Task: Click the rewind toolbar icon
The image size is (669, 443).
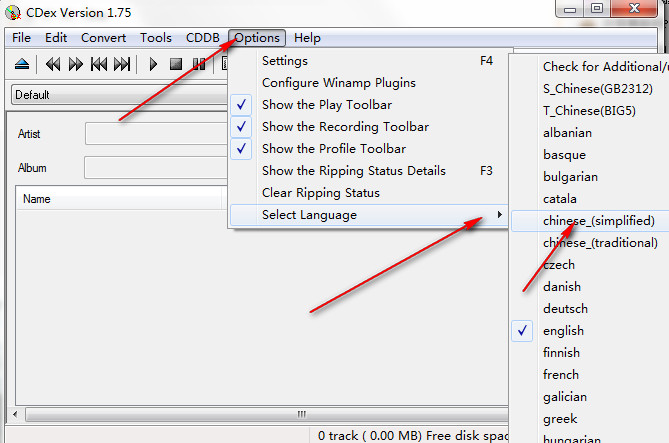Action: (53, 64)
